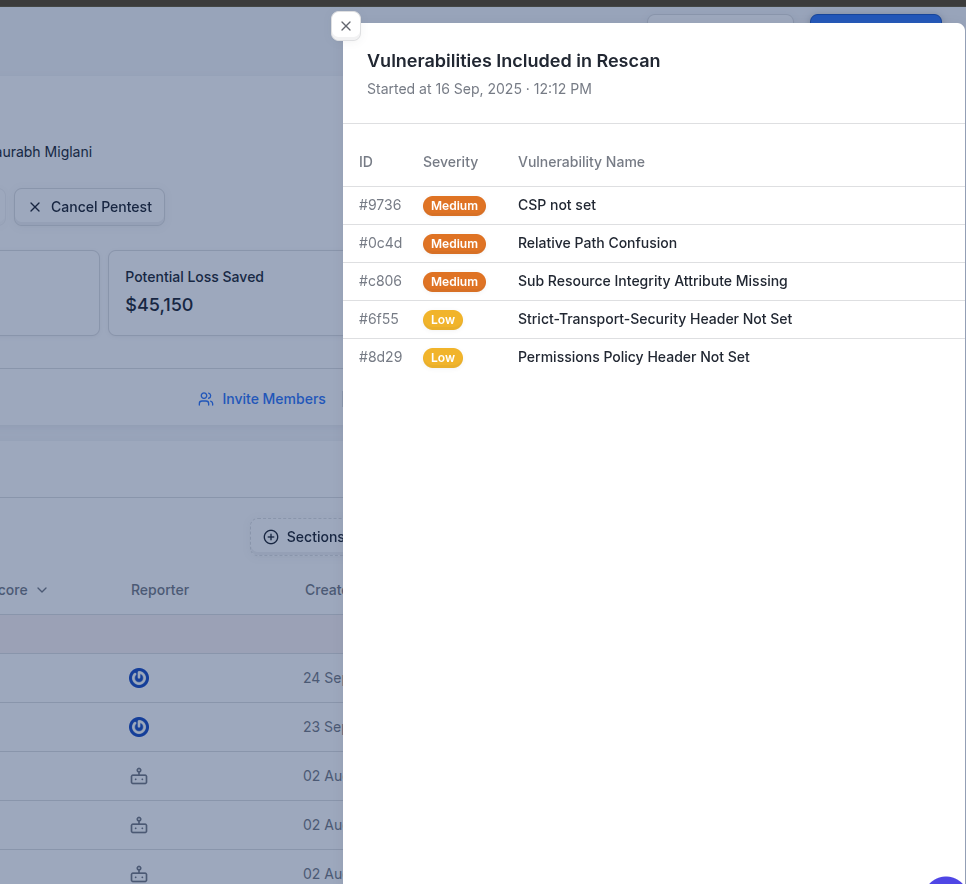Select vulnerability ID #8d29
The image size is (966, 884).
[x=381, y=357]
